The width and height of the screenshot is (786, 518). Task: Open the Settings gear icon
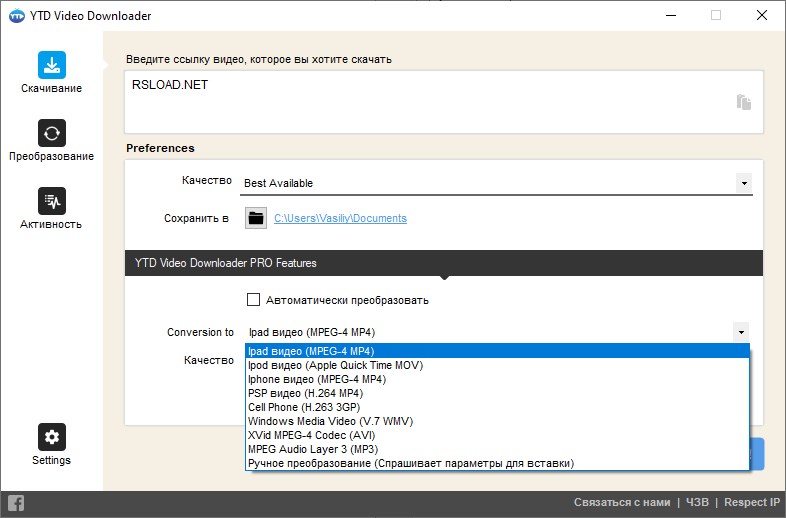point(52,437)
